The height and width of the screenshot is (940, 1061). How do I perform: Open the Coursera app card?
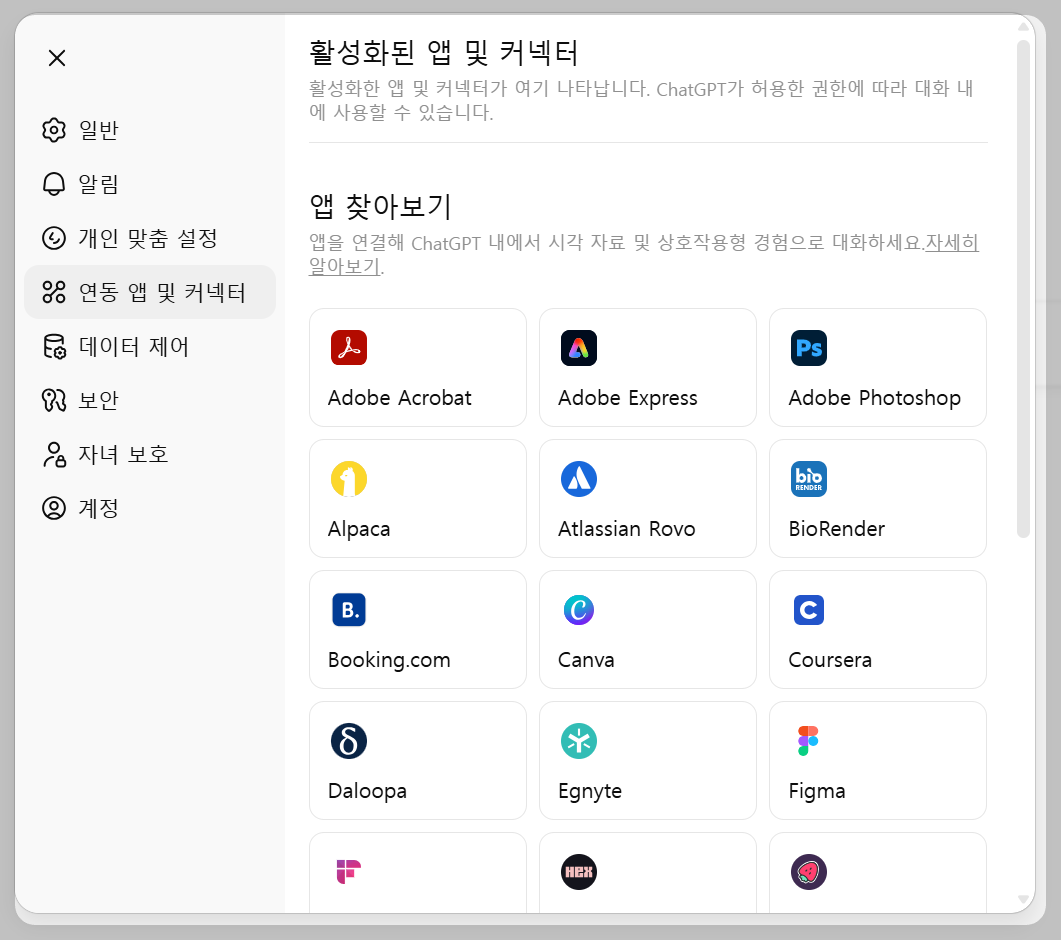tap(878, 629)
